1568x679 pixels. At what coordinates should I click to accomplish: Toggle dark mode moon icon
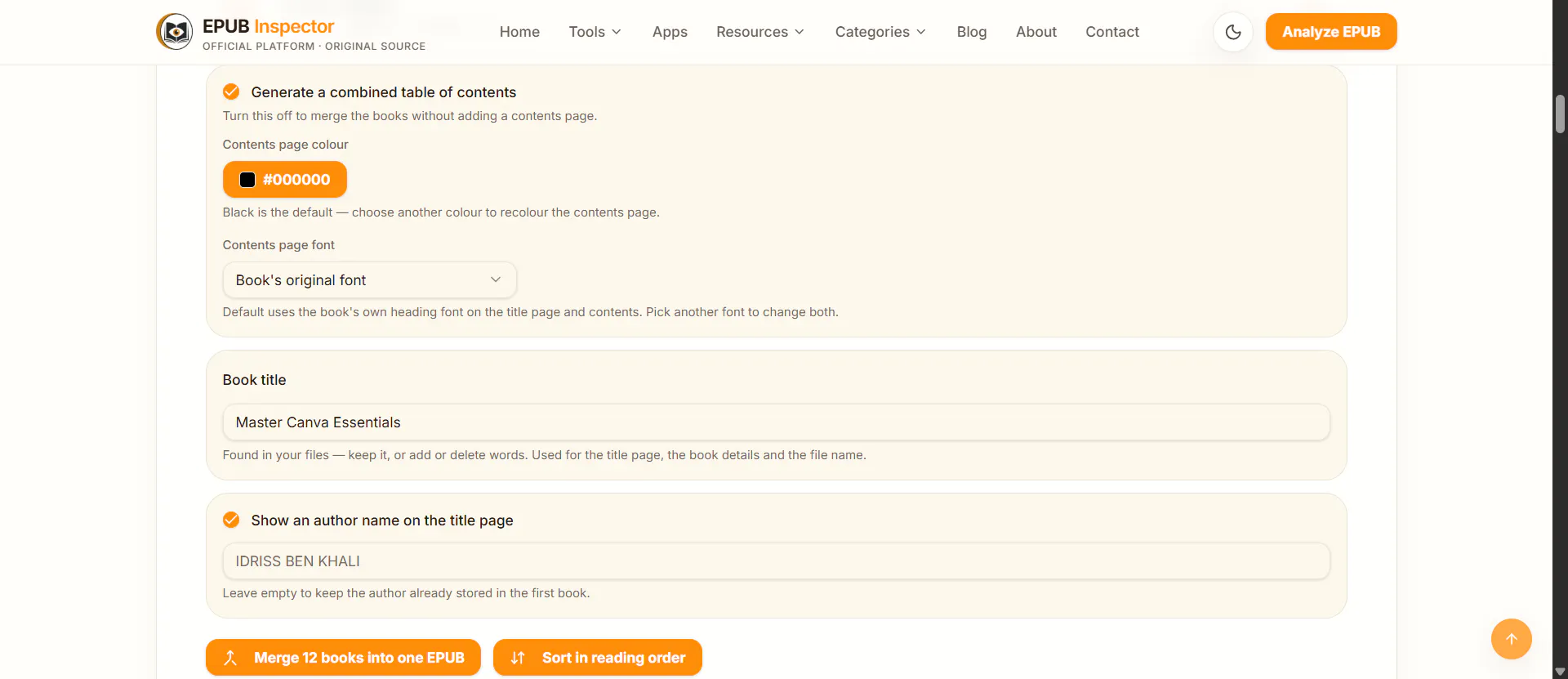point(1233,32)
